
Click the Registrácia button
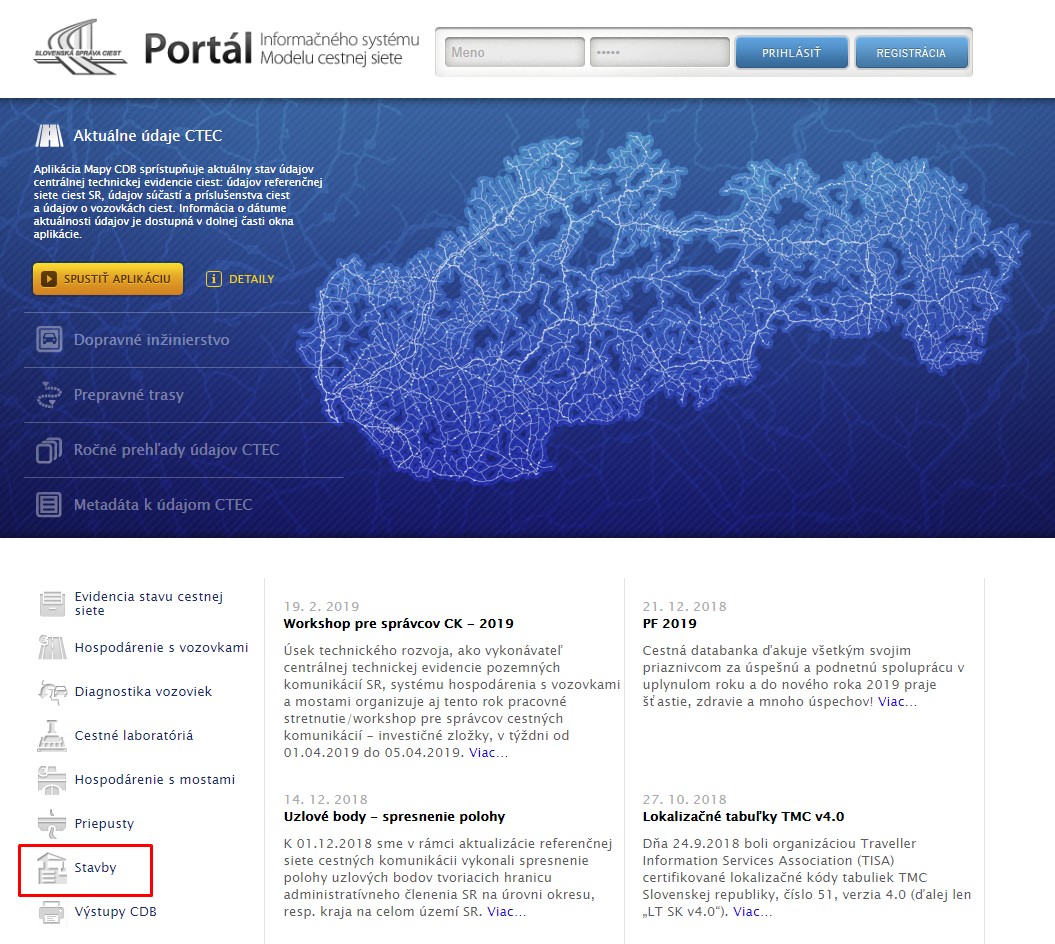click(x=911, y=53)
